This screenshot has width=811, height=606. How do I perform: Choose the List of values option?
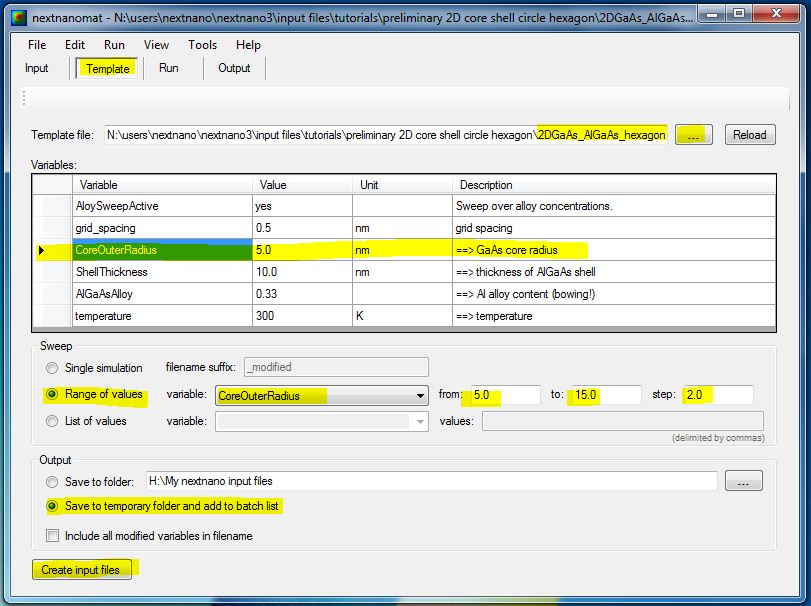pyautogui.click(x=52, y=421)
